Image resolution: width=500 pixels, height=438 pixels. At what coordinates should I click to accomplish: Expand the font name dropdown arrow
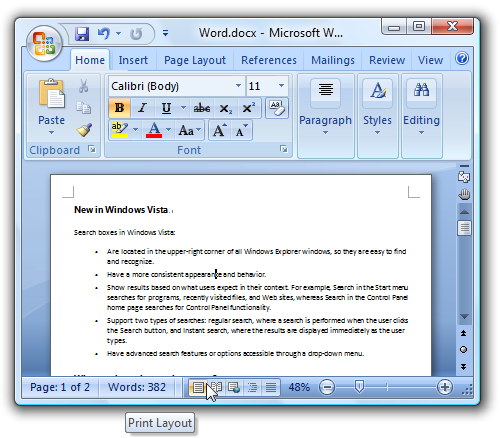238,86
